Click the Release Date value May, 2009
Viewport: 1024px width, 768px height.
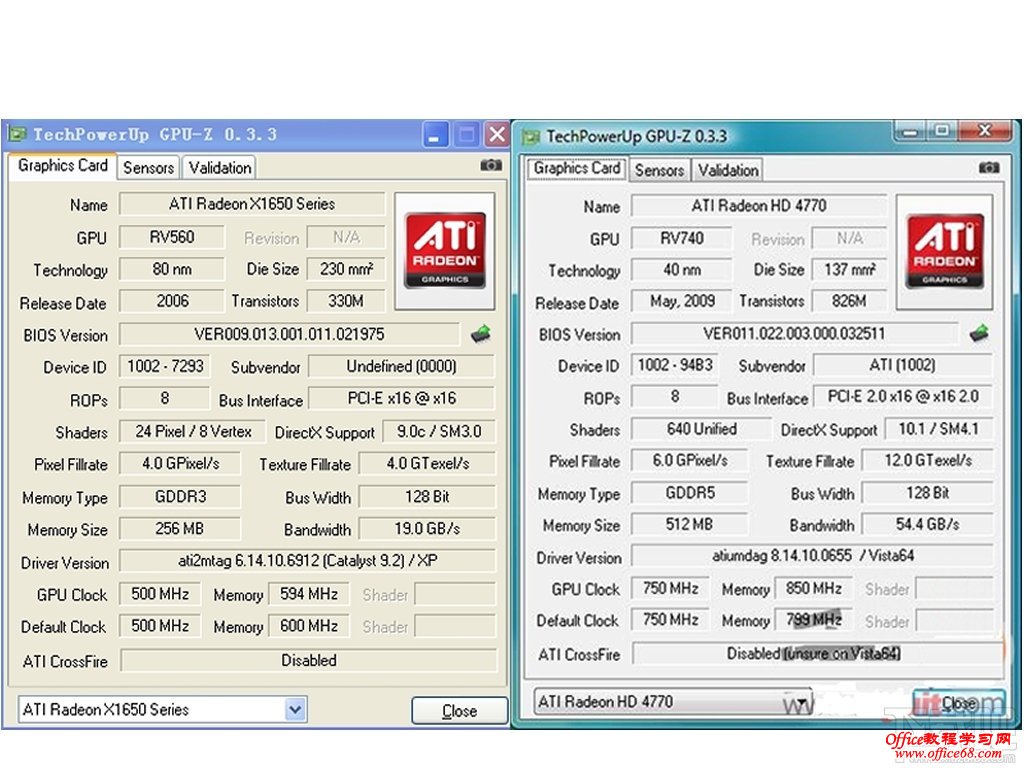(x=681, y=301)
